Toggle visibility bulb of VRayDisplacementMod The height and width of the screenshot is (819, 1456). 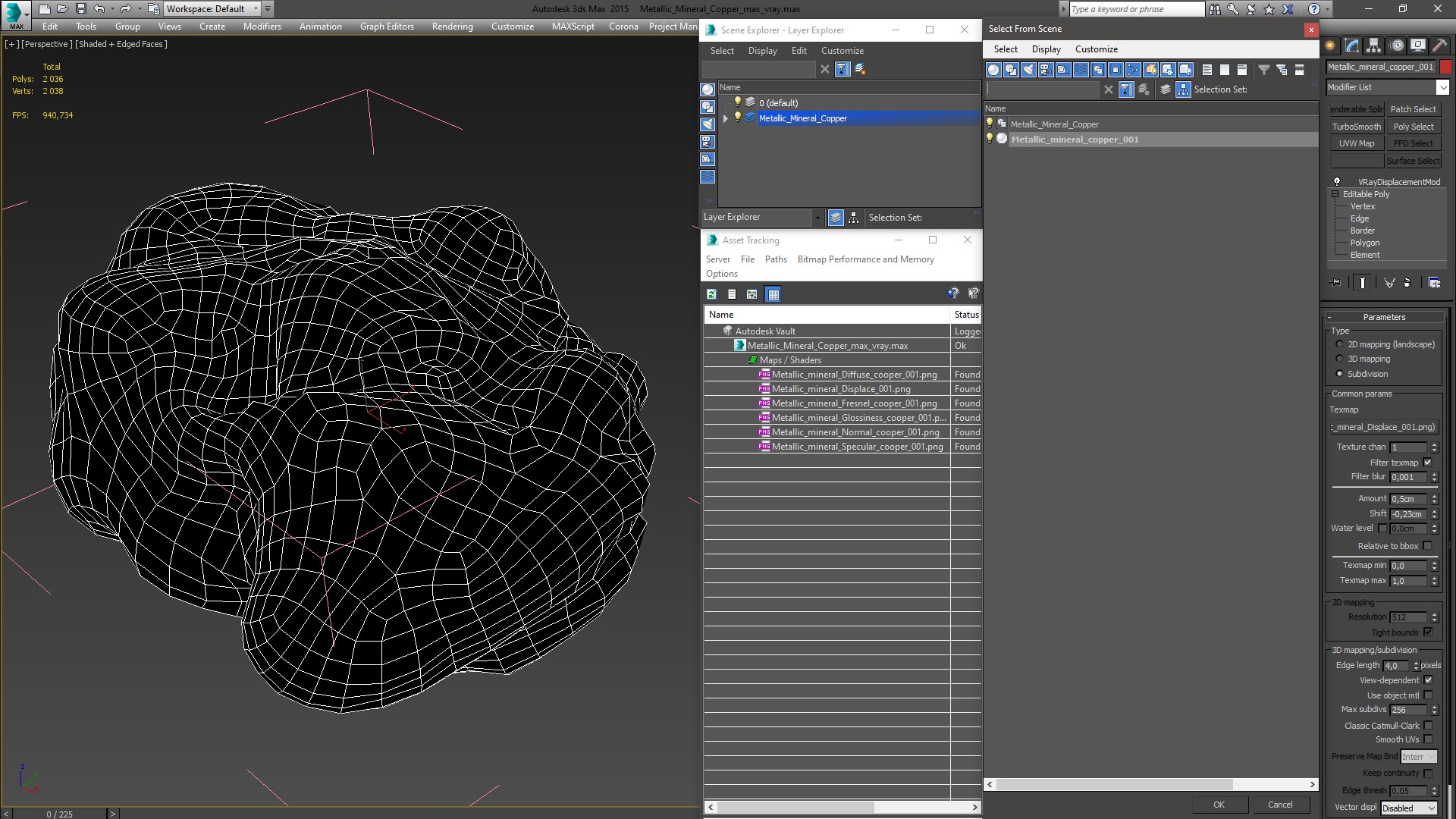point(1337,182)
